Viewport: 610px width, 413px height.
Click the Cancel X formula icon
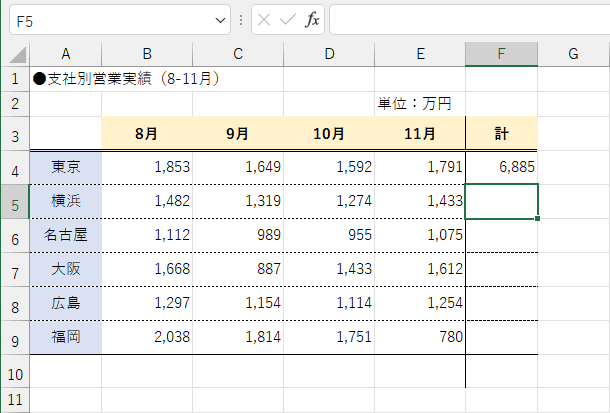click(264, 19)
